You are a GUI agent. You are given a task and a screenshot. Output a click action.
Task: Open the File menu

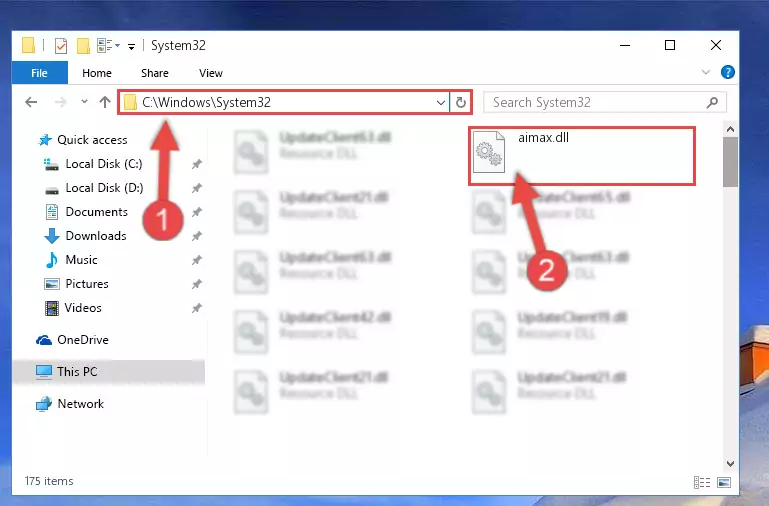coord(39,73)
